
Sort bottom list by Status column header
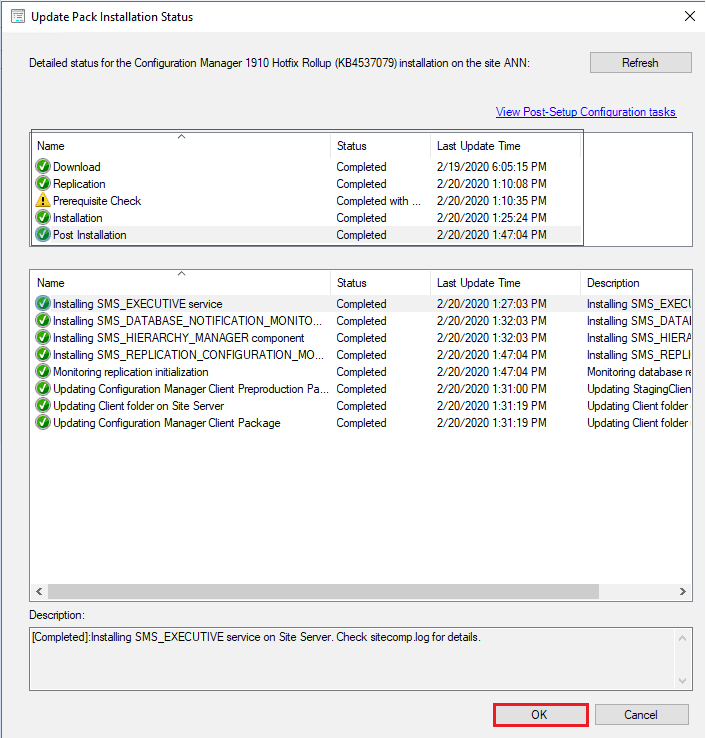click(x=380, y=283)
